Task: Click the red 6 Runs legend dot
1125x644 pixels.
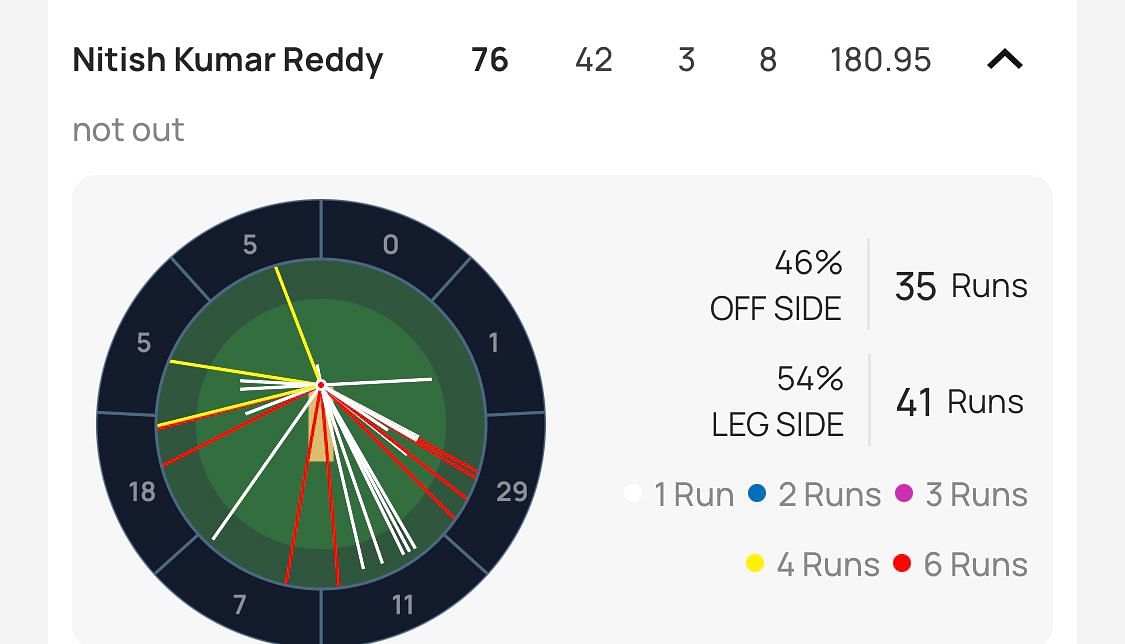Action: [902, 564]
